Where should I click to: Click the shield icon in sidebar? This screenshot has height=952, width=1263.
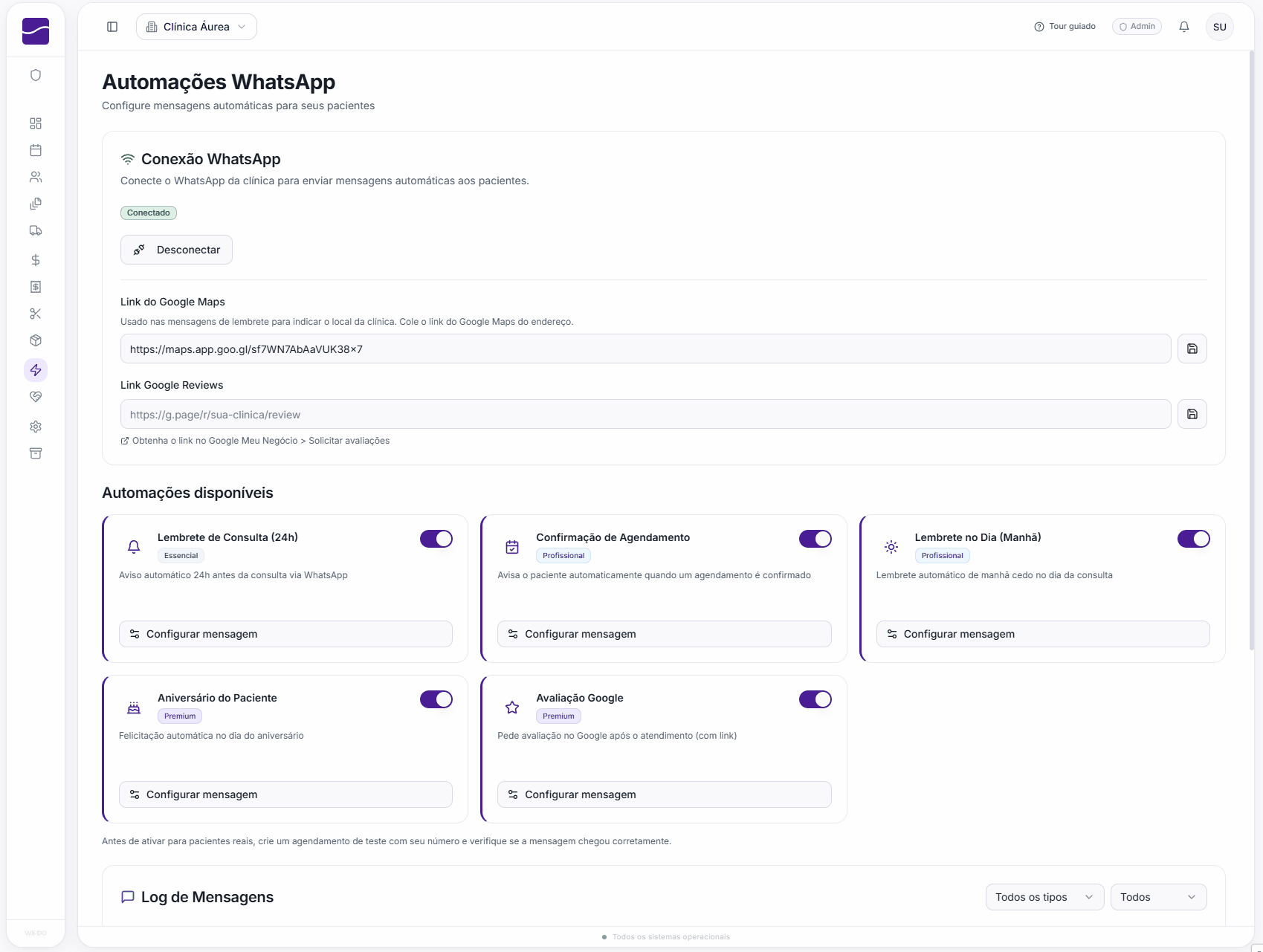click(36, 75)
